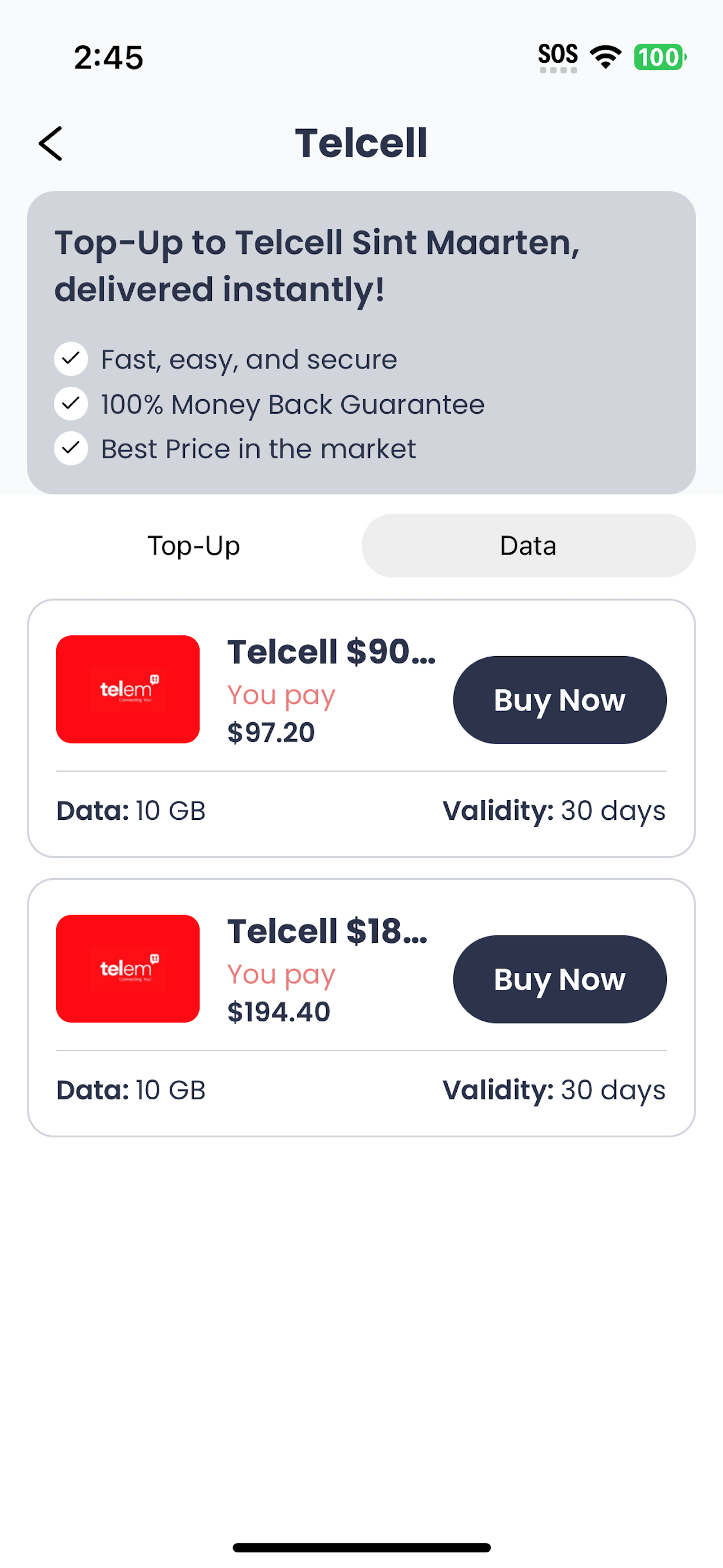Tap the clock showing 2:45
Viewport: 723px width, 1568px height.
click(108, 58)
